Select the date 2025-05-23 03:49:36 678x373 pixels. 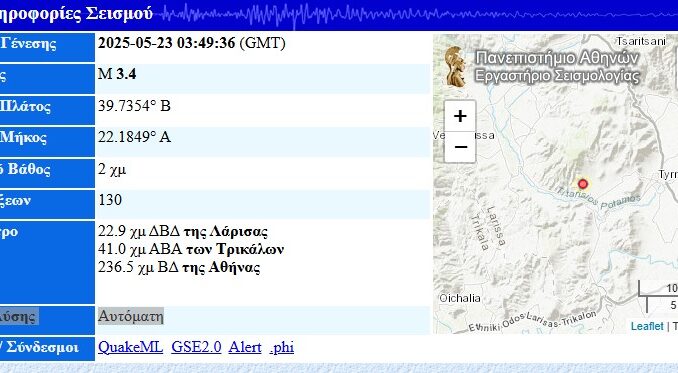pyautogui.click(x=166, y=43)
